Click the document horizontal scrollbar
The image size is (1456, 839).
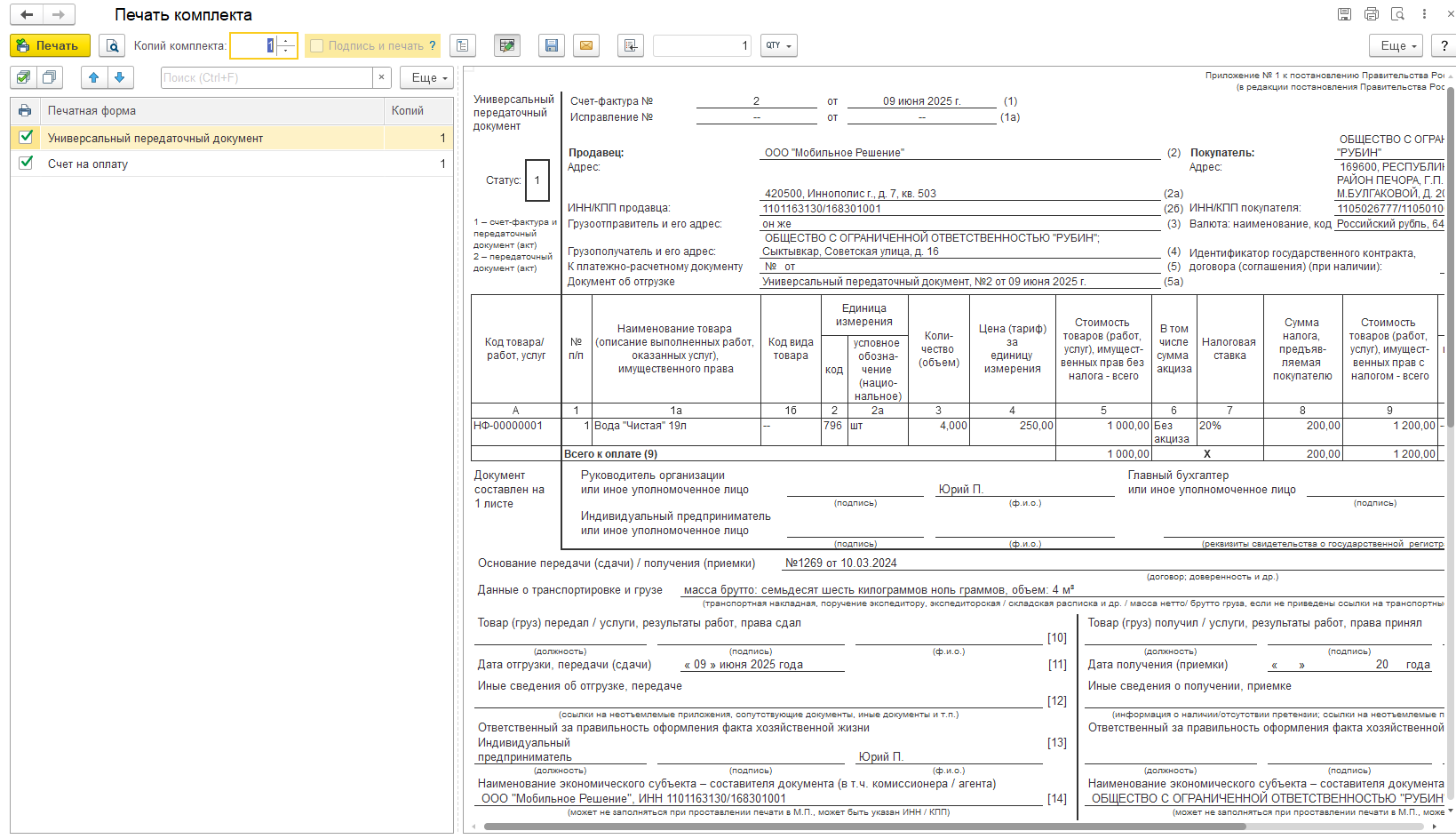pyautogui.click(x=864, y=827)
